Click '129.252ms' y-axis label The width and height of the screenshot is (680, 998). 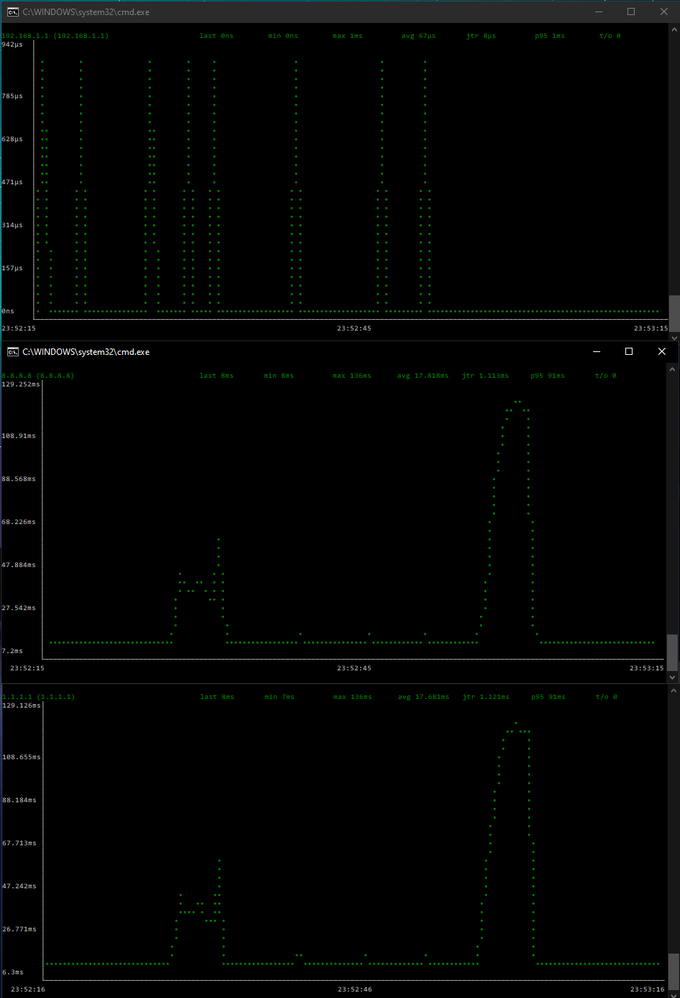[x=20, y=384]
